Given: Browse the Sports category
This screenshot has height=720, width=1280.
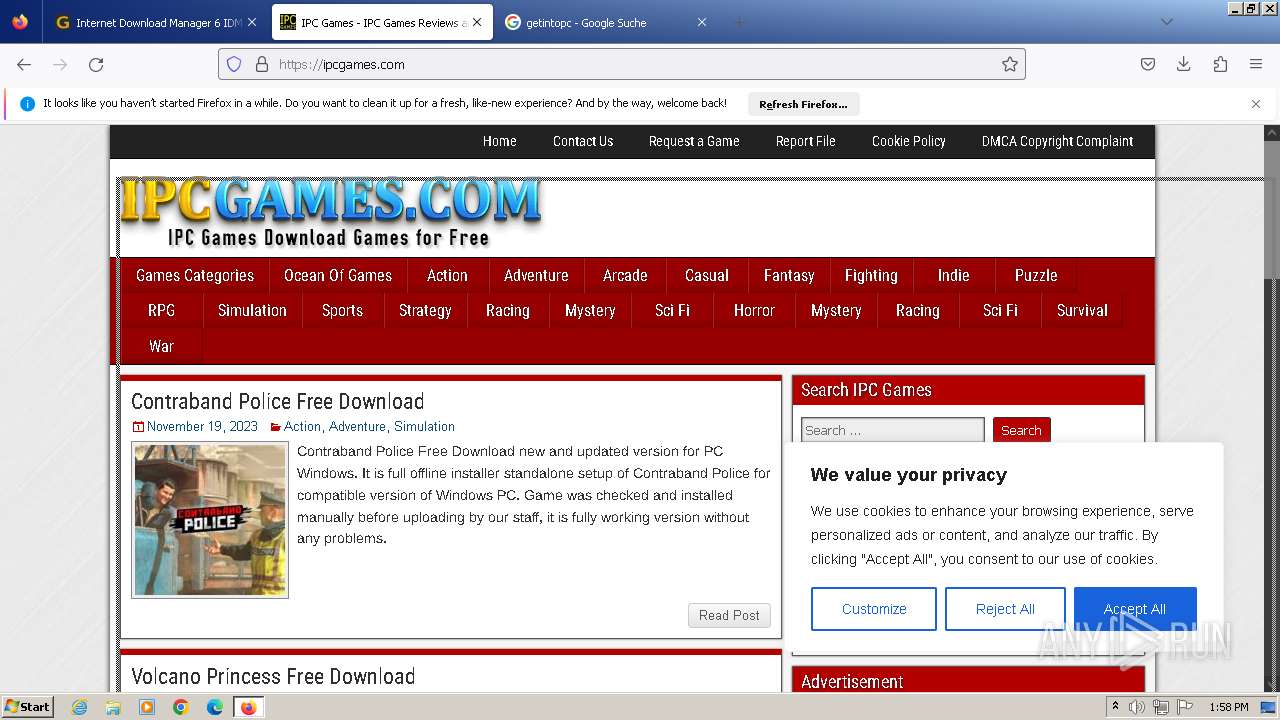Looking at the screenshot, I should [x=342, y=310].
